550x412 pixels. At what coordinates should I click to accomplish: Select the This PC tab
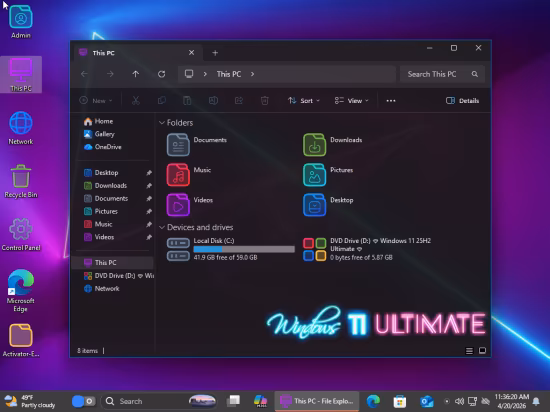137,53
